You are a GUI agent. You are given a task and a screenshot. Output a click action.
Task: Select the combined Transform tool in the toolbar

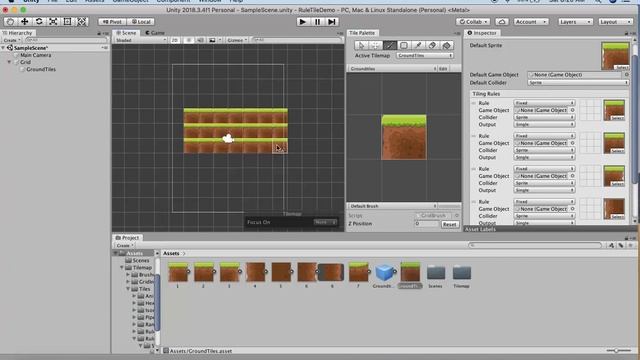82,22
